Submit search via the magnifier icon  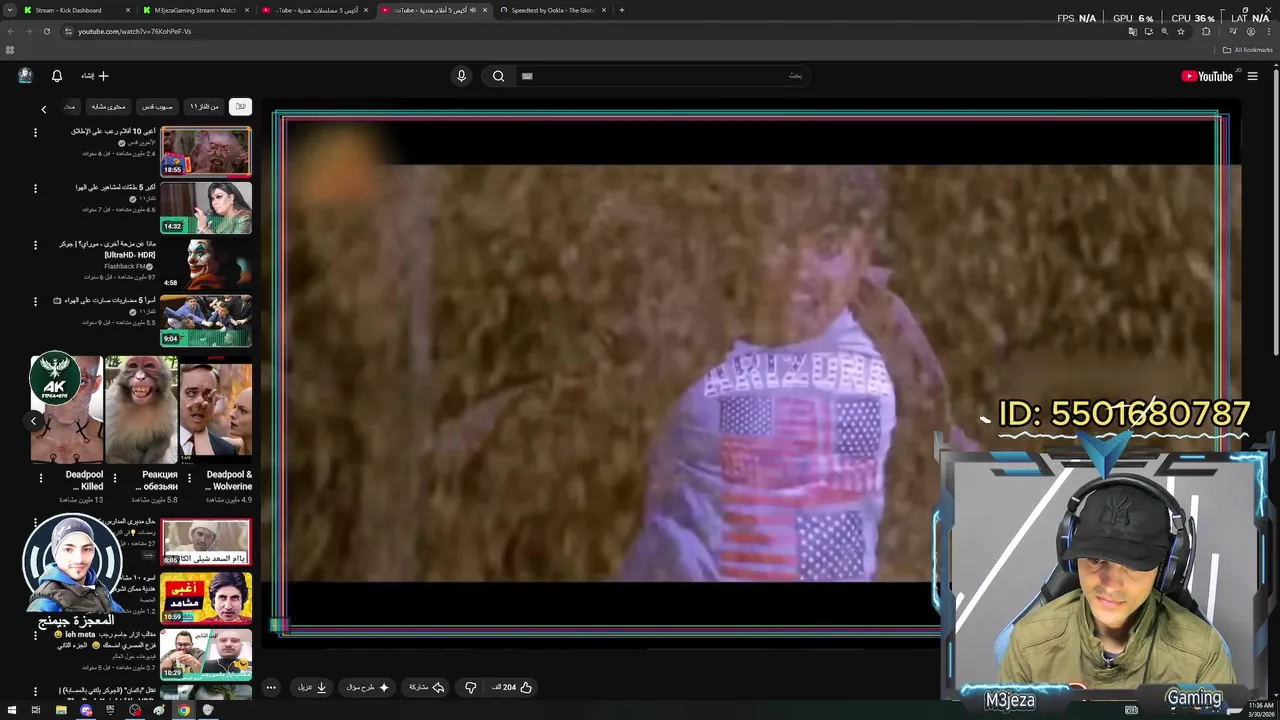tap(498, 76)
